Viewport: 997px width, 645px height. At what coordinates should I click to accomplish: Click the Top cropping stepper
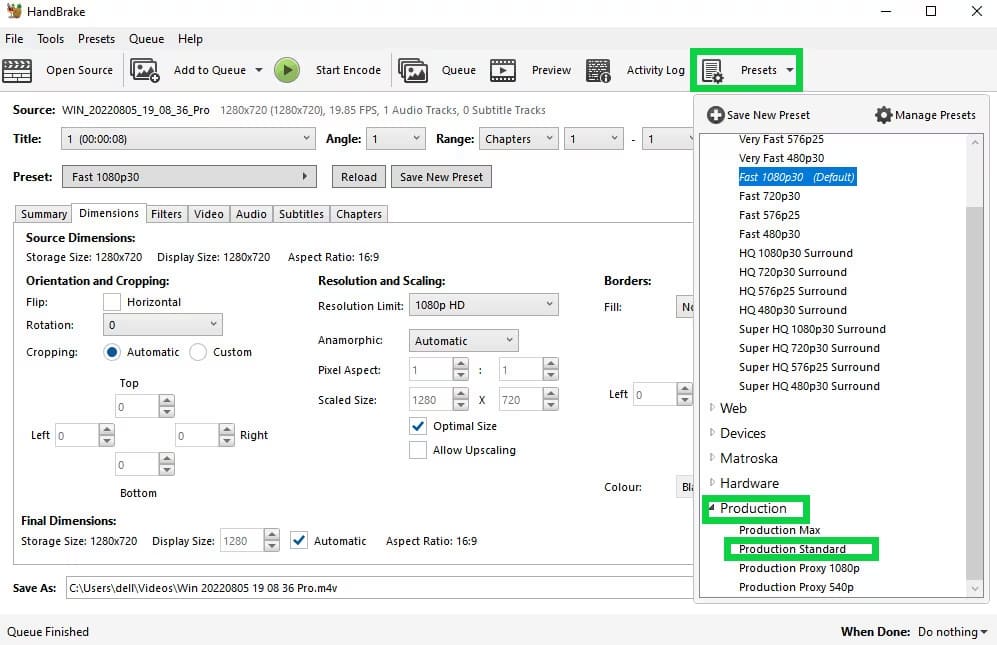click(x=167, y=406)
